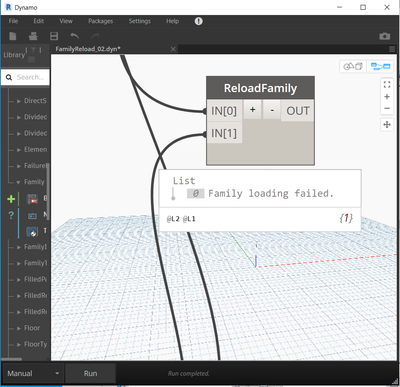Open the Manual run mode dropdown
The height and width of the screenshot is (387, 400).
pos(33,373)
